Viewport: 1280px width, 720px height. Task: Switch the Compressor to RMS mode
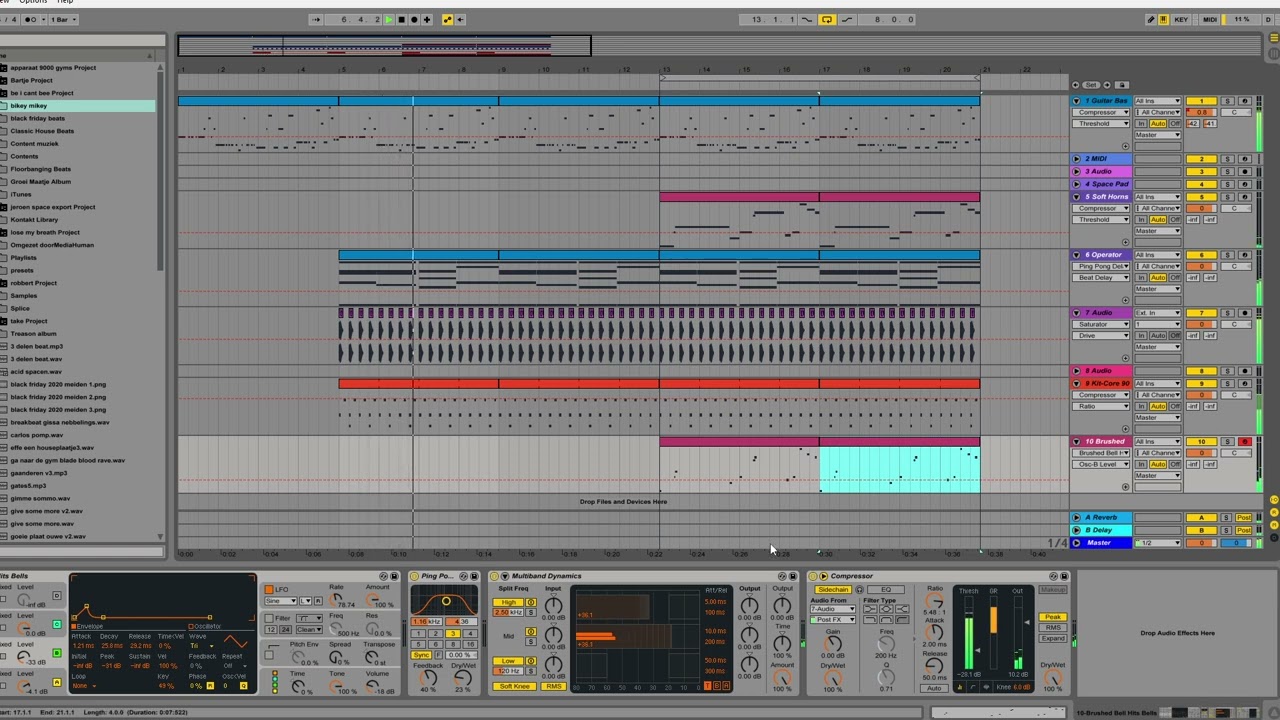pyautogui.click(x=1053, y=628)
